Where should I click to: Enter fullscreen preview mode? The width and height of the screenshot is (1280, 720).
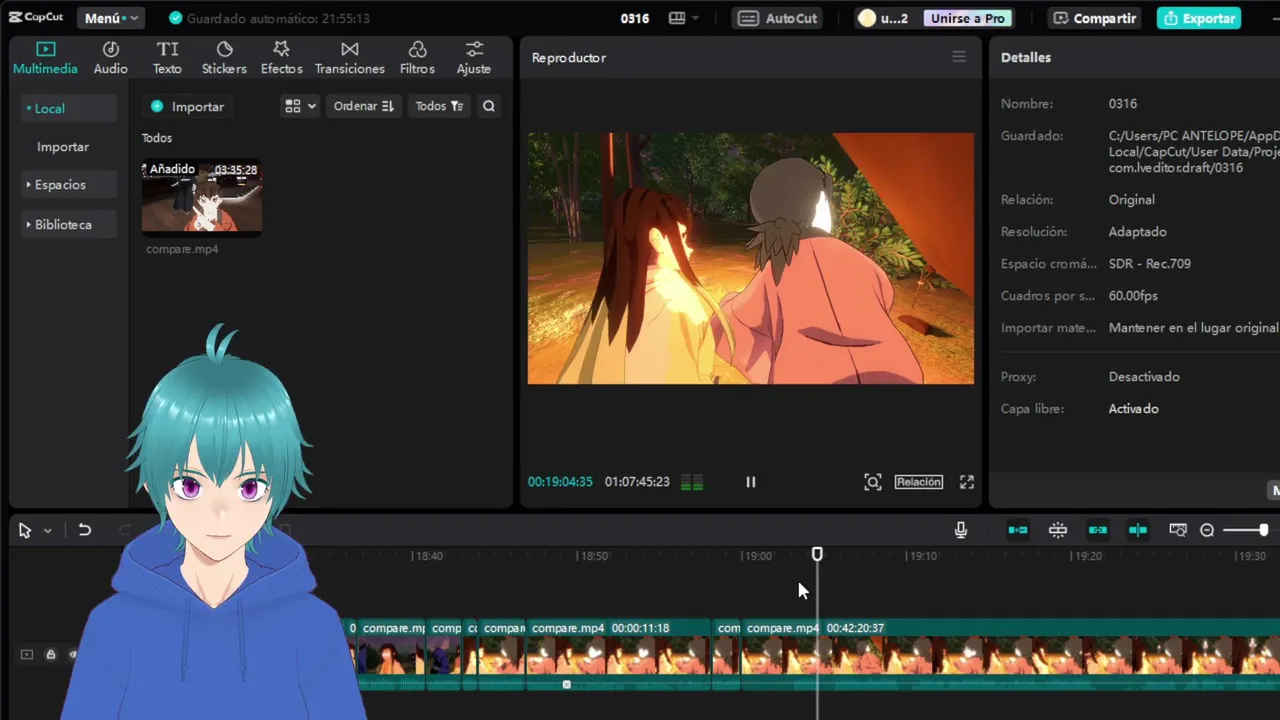coord(967,482)
